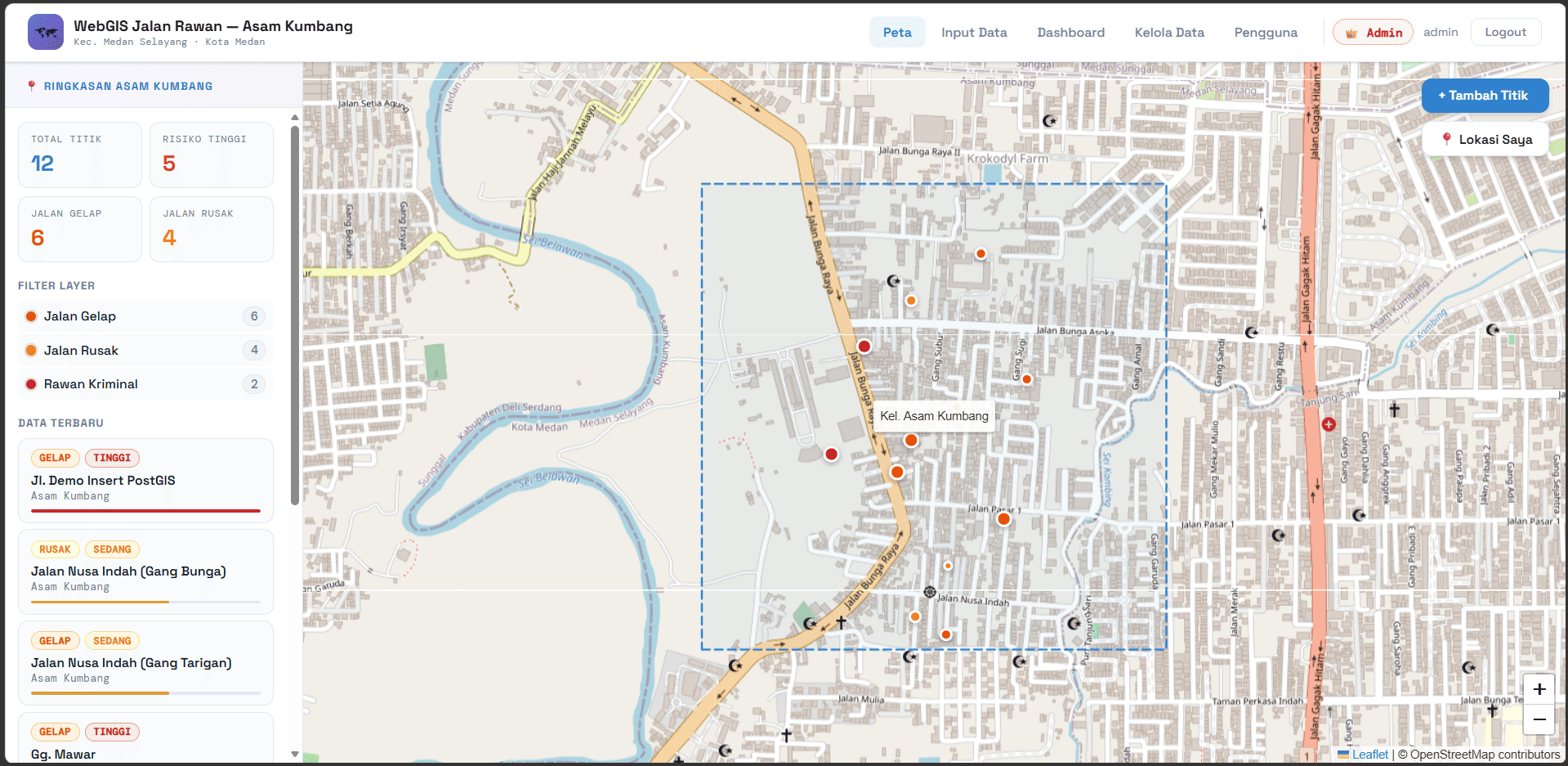This screenshot has height=766, width=1568.
Task: Toggle the Rawan Kriminal layer filter
Action: point(145,384)
